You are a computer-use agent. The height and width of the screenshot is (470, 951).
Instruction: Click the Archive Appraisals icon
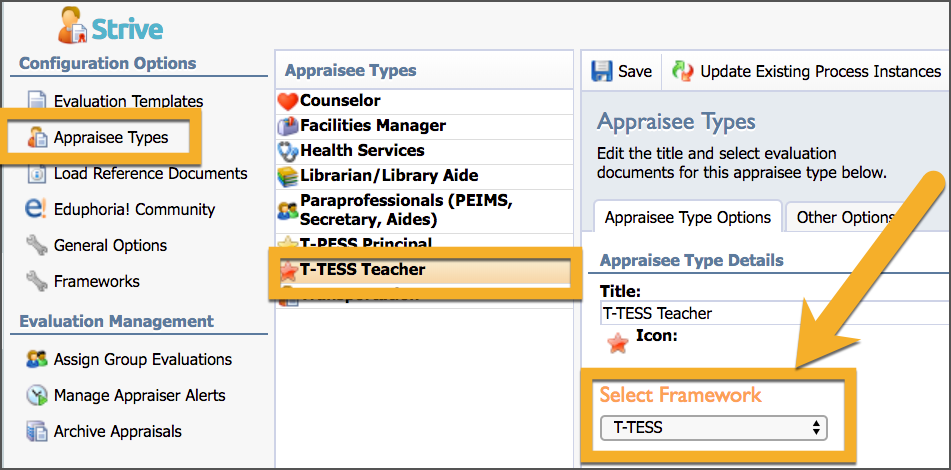(x=36, y=432)
